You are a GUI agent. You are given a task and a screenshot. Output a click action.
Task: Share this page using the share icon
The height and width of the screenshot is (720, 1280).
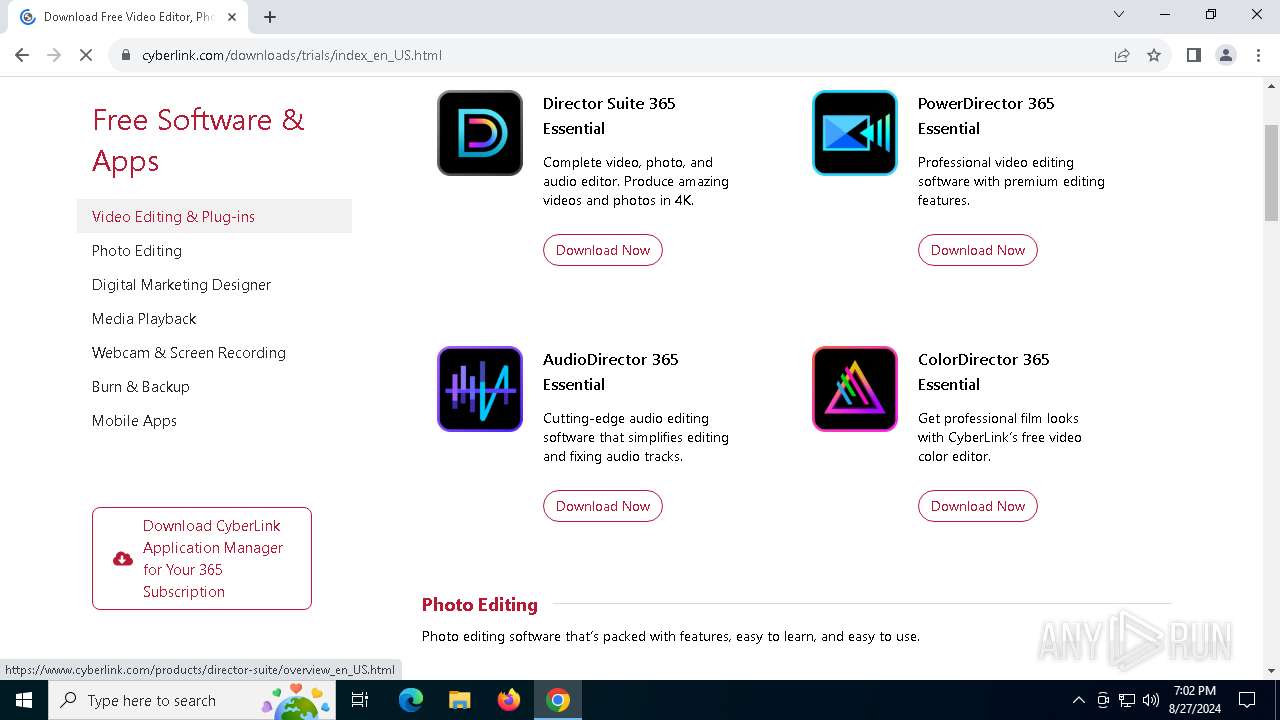tap(1122, 55)
